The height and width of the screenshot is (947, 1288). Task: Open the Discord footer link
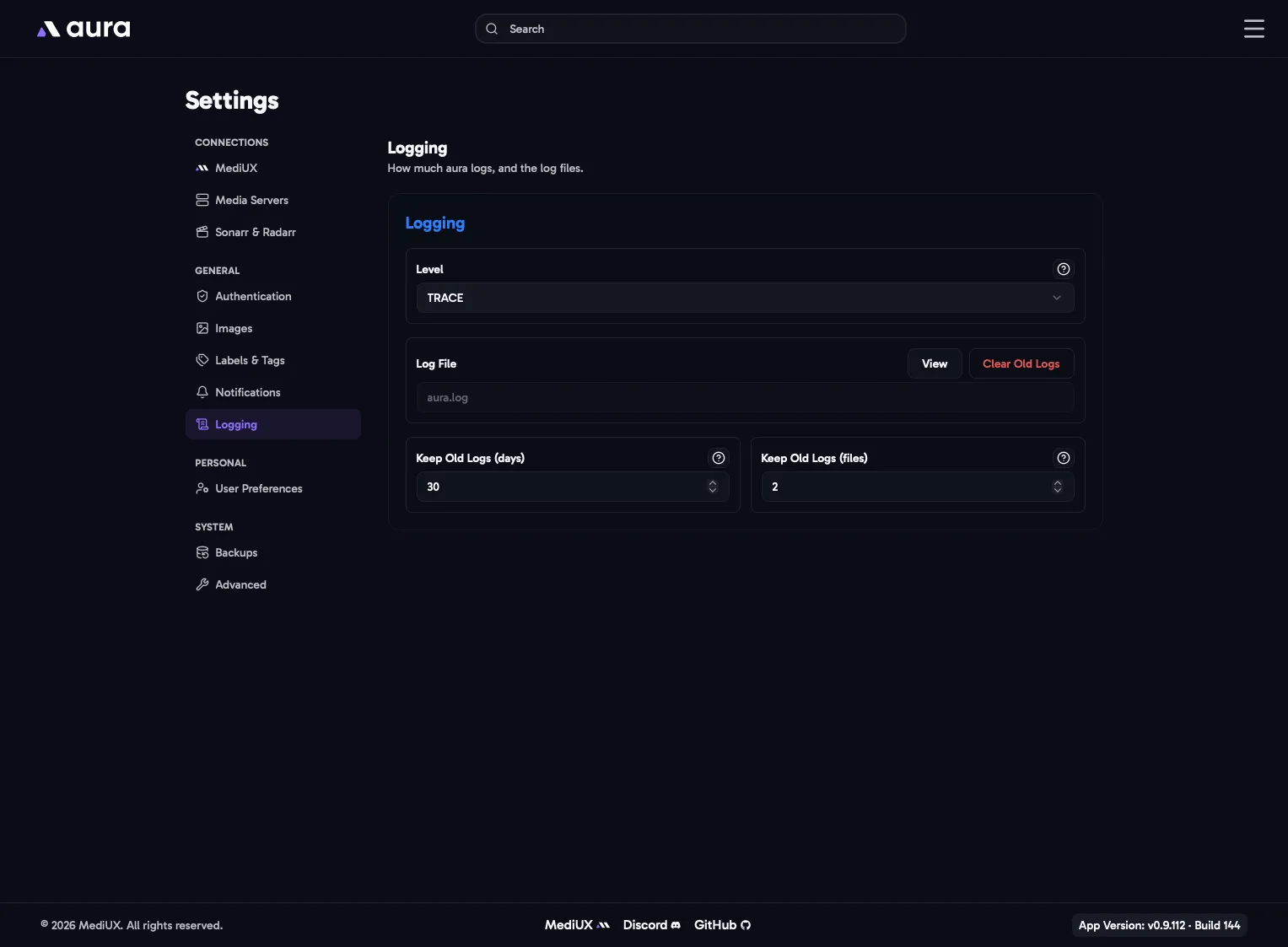point(651,925)
